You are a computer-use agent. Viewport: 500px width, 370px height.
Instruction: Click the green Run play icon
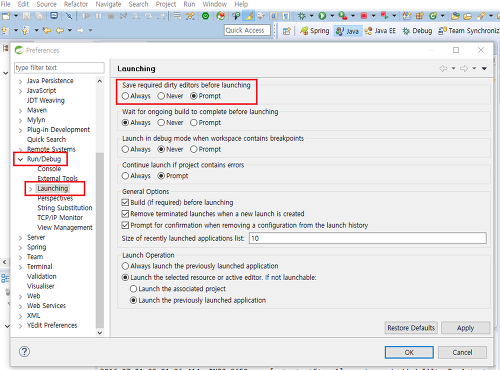(x=322, y=16)
